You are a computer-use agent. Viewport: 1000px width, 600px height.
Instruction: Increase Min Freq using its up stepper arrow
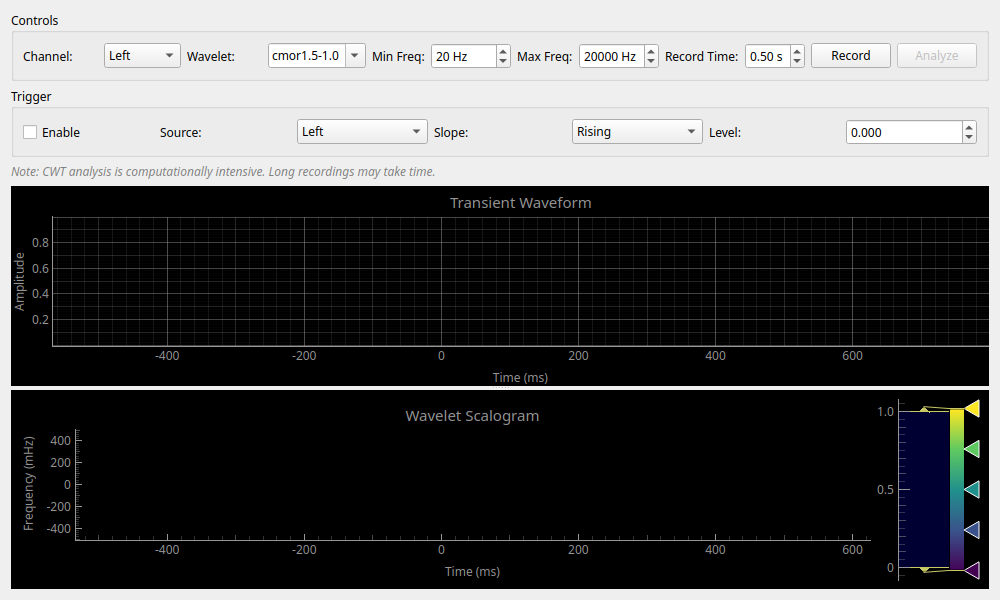pos(503,51)
